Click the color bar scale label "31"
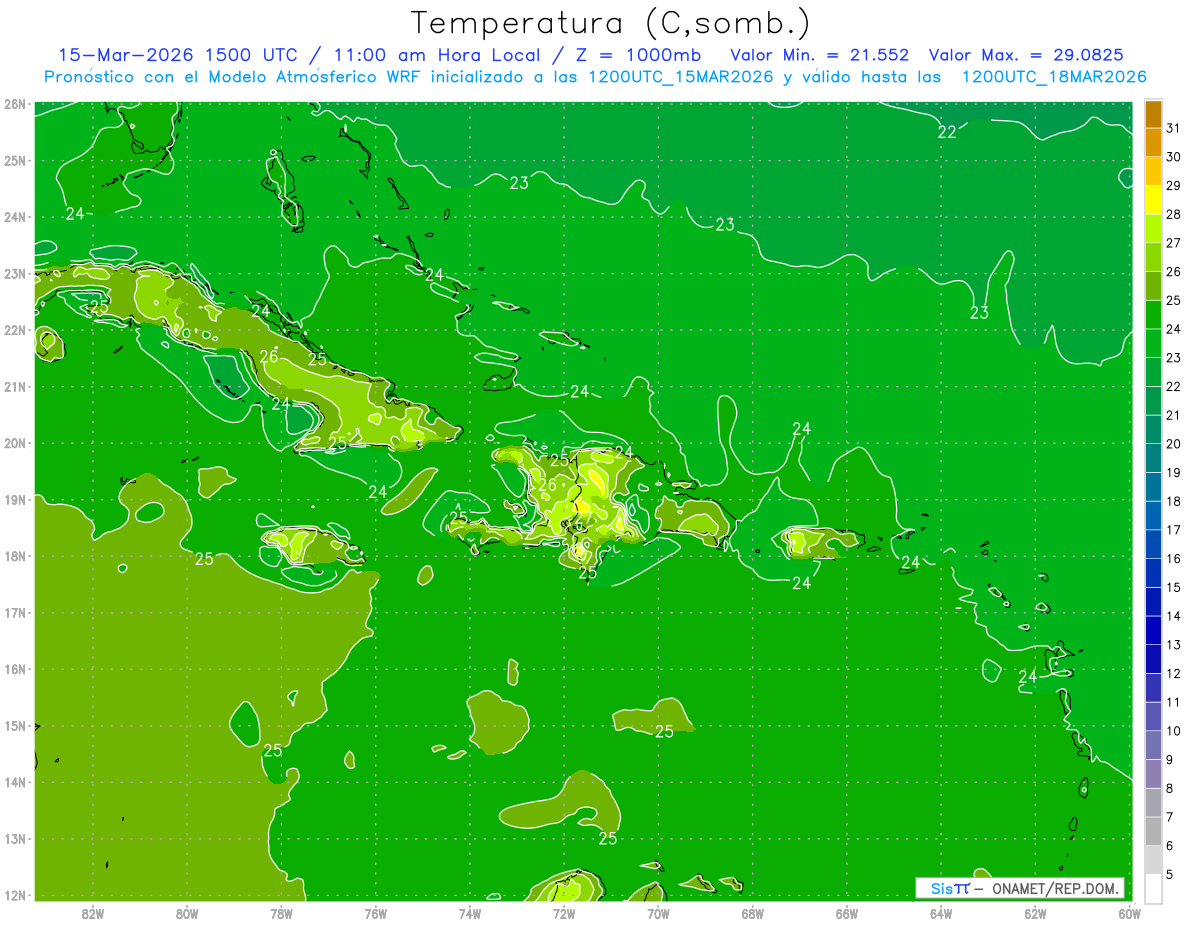The width and height of the screenshot is (1200, 927). tap(1173, 128)
